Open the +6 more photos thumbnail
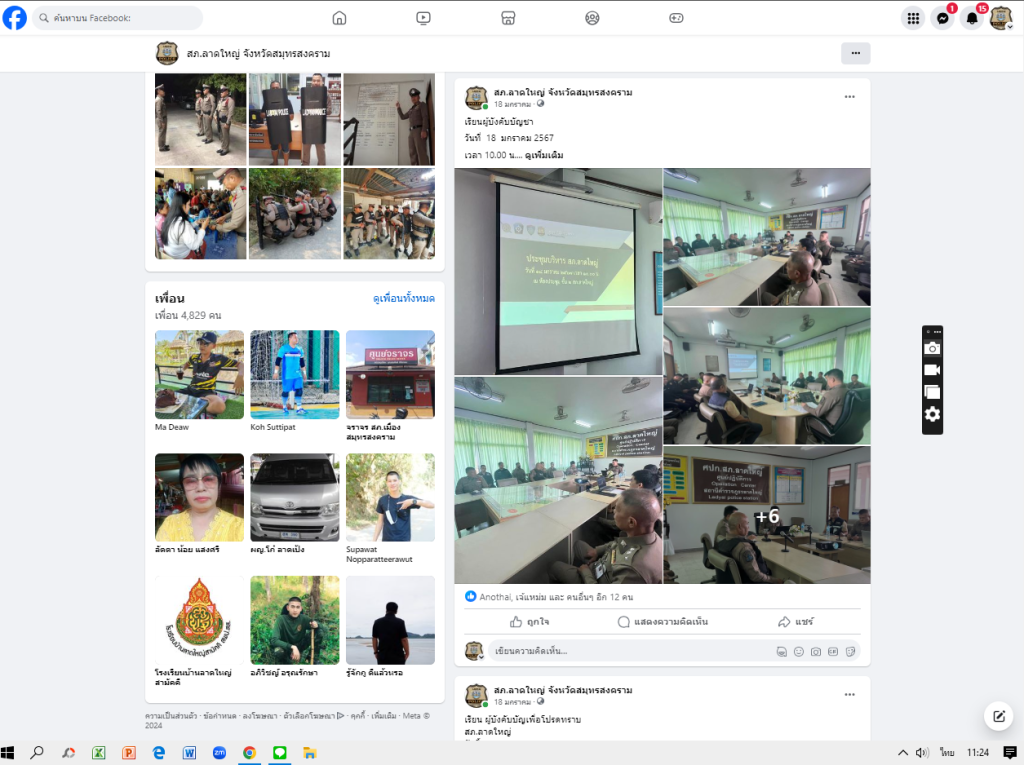This screenshot has height=765, width=1024. (x=767, y=516)
